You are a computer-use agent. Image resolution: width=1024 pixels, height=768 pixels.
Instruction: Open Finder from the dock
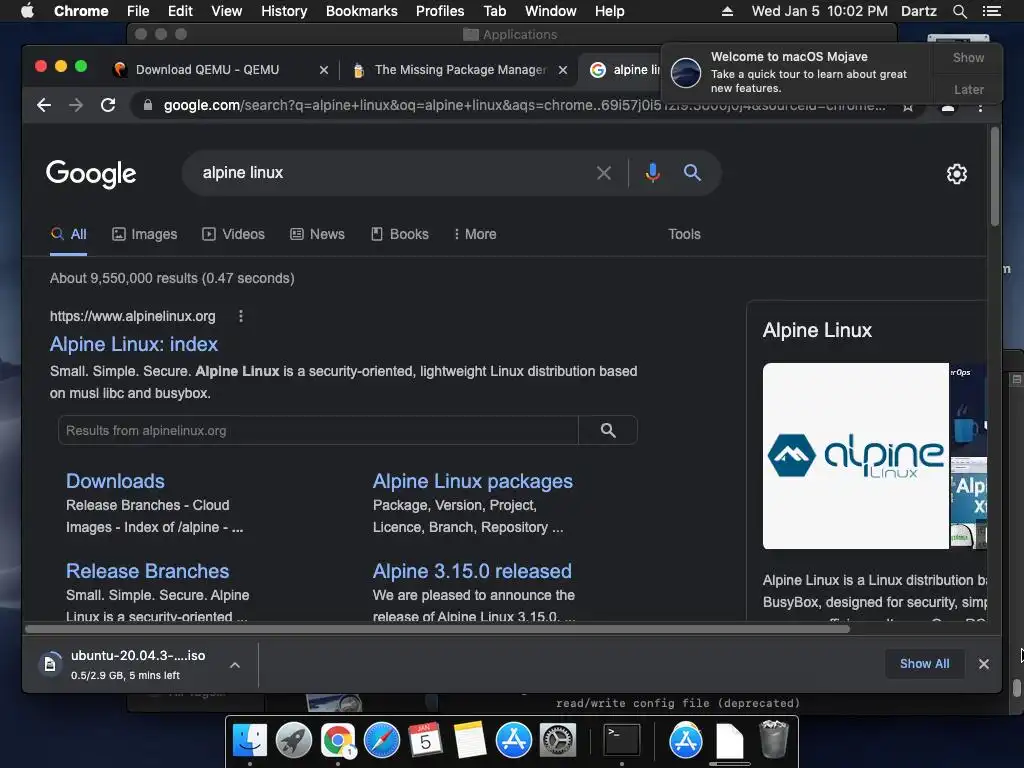click(x=250, y=740)
